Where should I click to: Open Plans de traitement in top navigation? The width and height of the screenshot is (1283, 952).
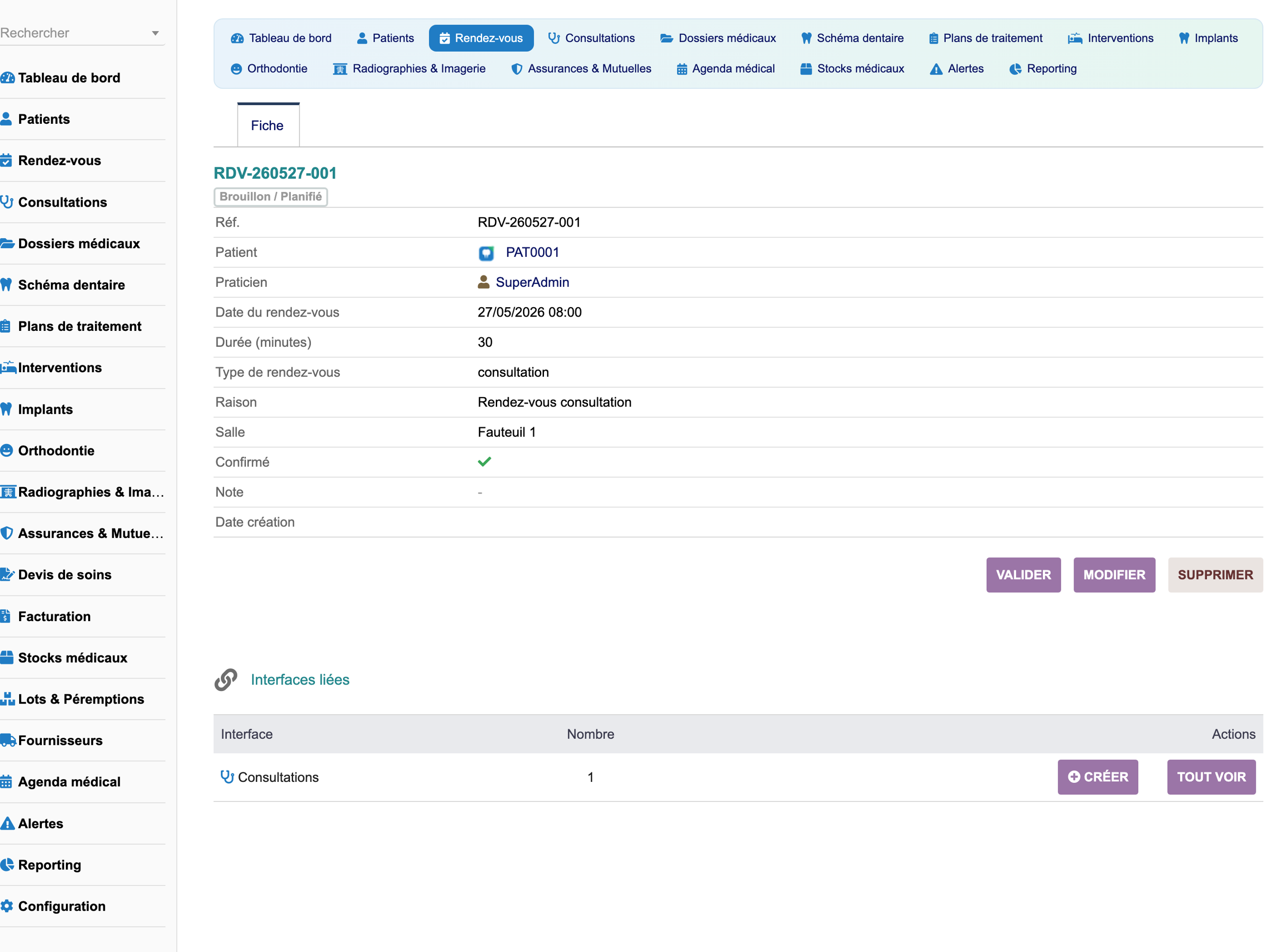(x=985, y=38)
